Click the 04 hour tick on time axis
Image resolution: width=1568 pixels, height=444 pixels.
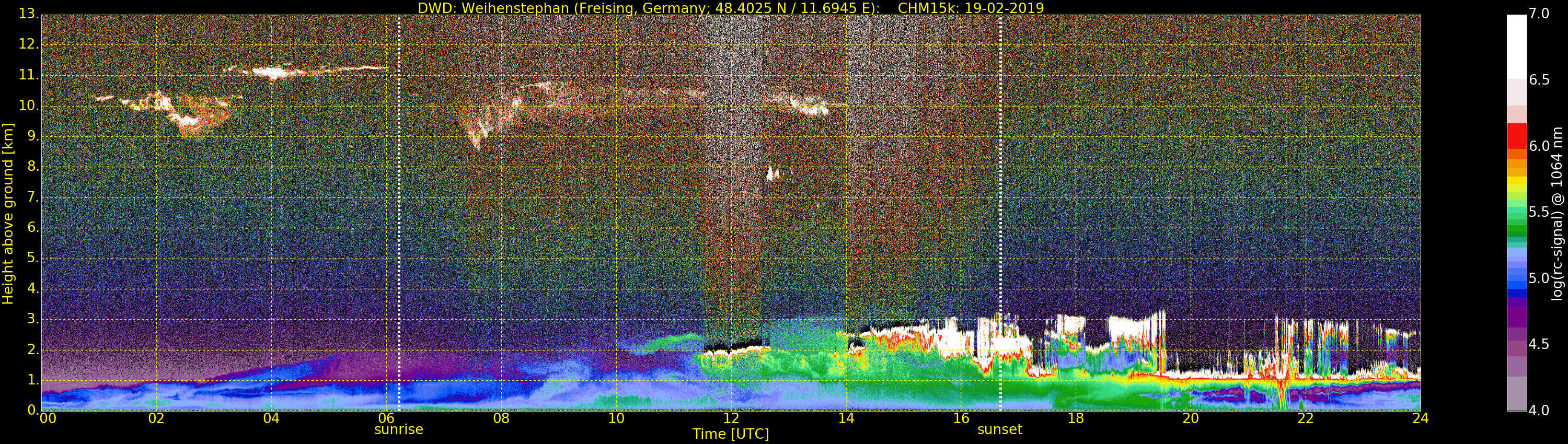point(271,418)
